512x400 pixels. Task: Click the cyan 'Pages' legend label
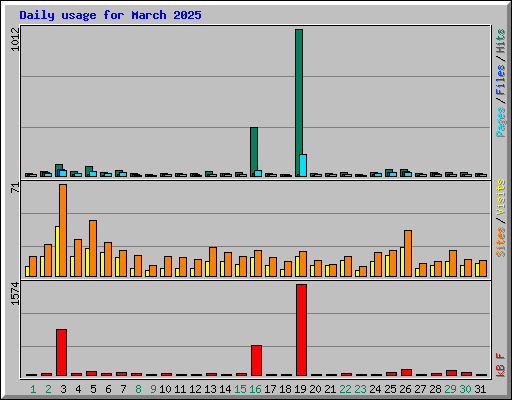[x=500, y=122]
